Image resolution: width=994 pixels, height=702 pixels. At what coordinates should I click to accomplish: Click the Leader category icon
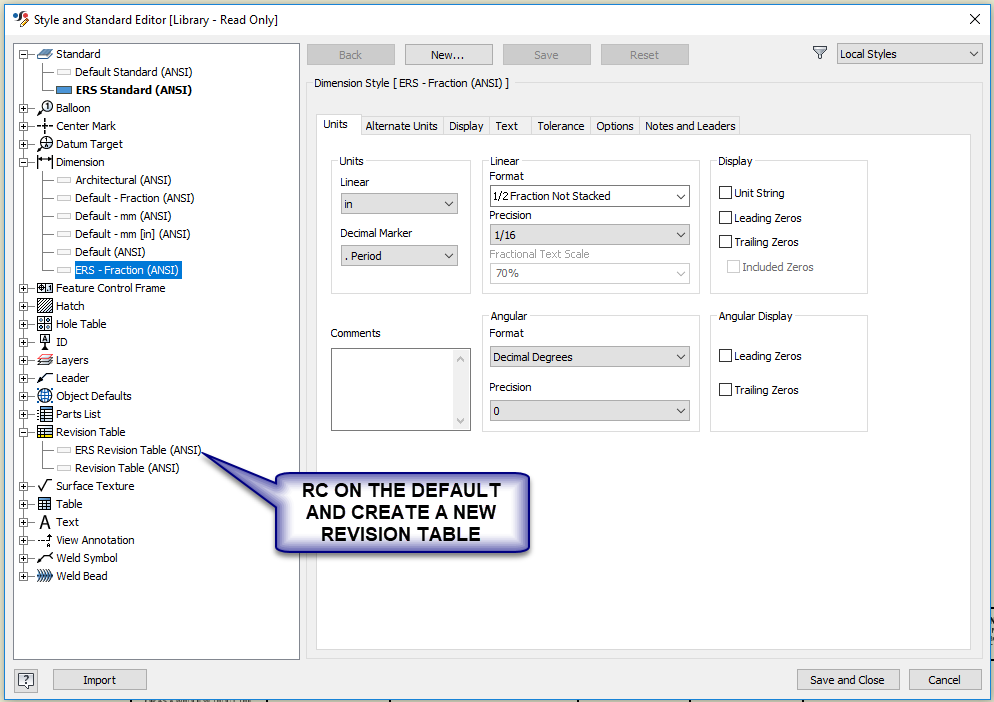(x=44, y=378)
